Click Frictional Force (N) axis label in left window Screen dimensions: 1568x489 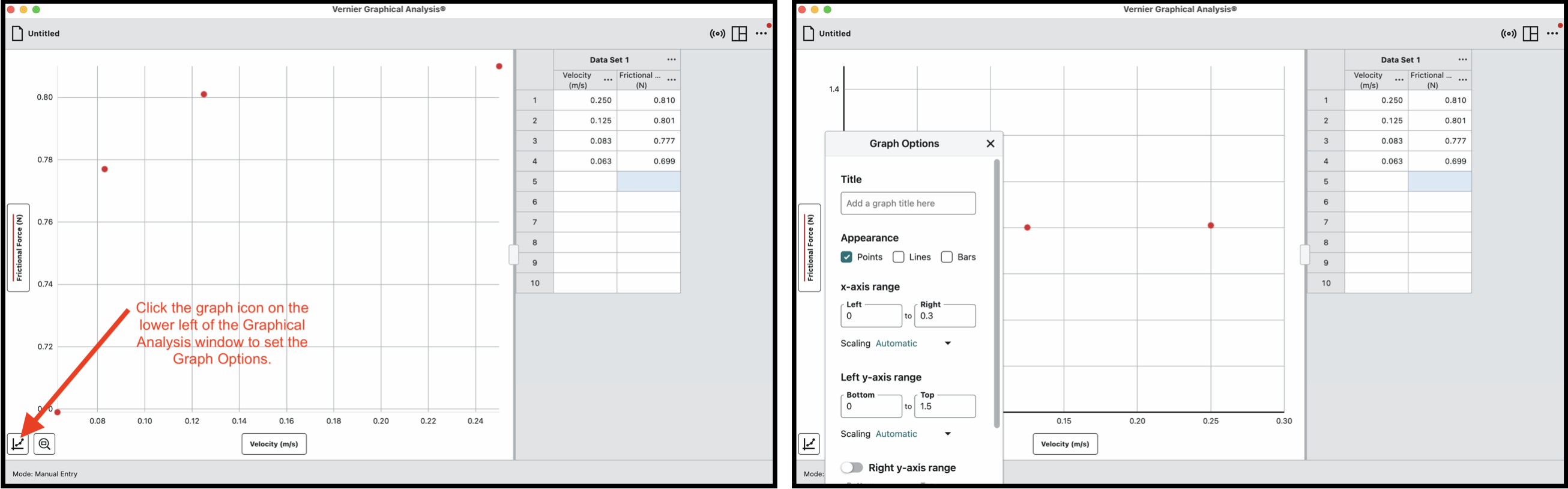pyautogui.click(x=18, y=248)
